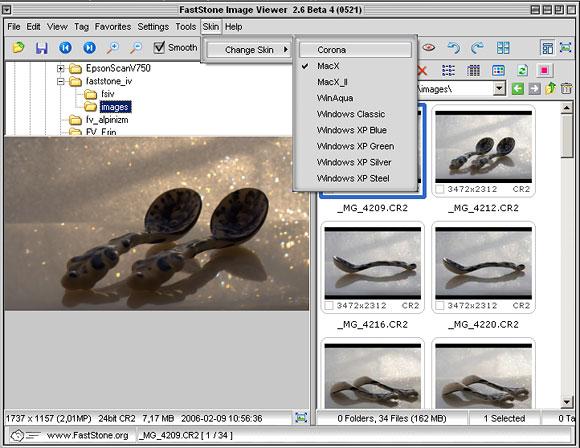This screenshot has height=448, width=580.
Task: Delete the file with the red X
Action: (422, 70)
